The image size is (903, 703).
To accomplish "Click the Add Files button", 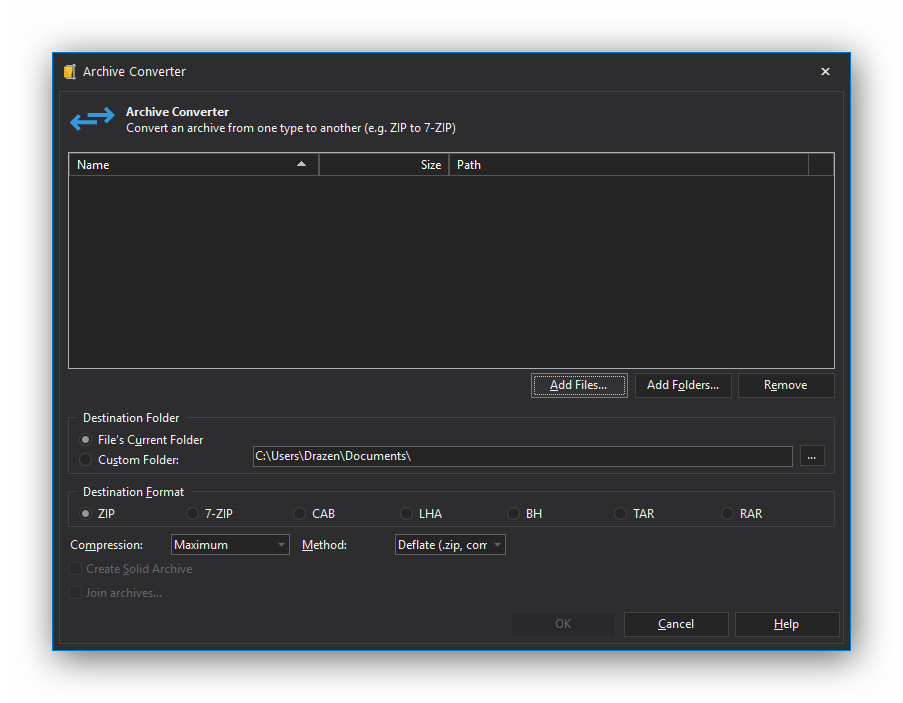I will click(x=579, y=385).
